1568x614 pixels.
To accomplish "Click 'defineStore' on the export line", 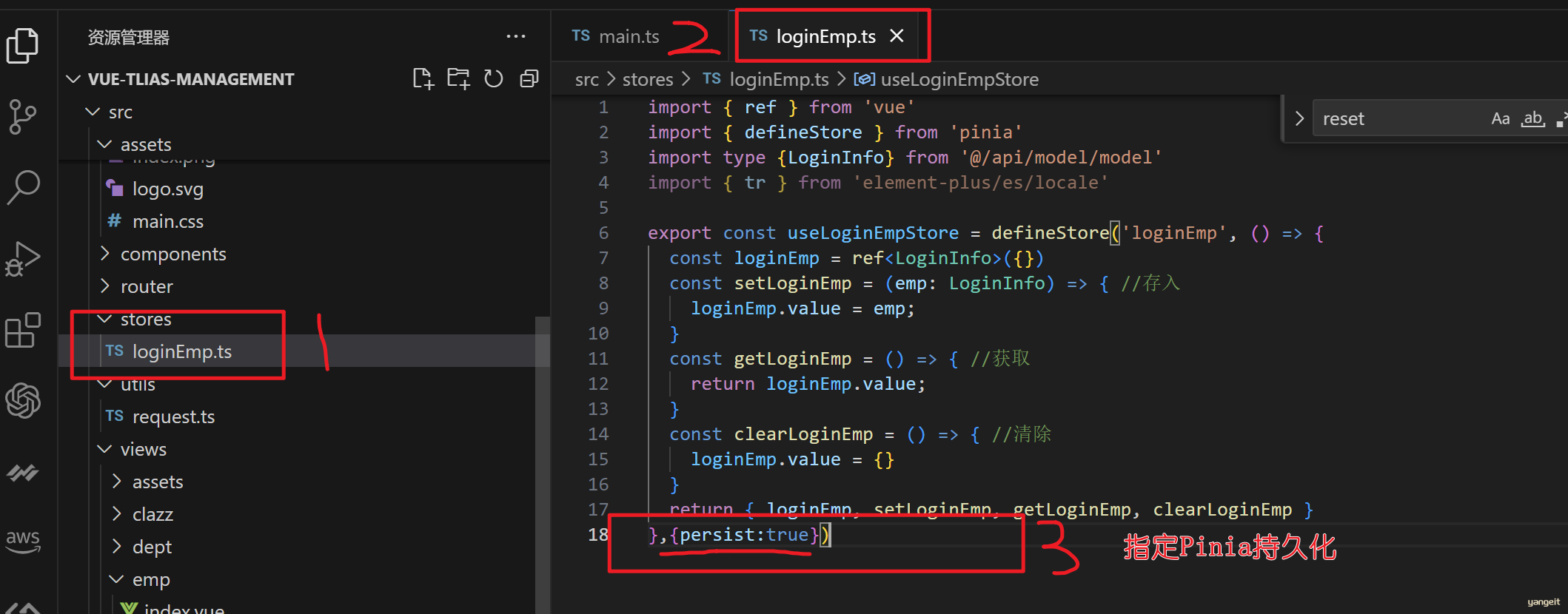I will 1050,233.
